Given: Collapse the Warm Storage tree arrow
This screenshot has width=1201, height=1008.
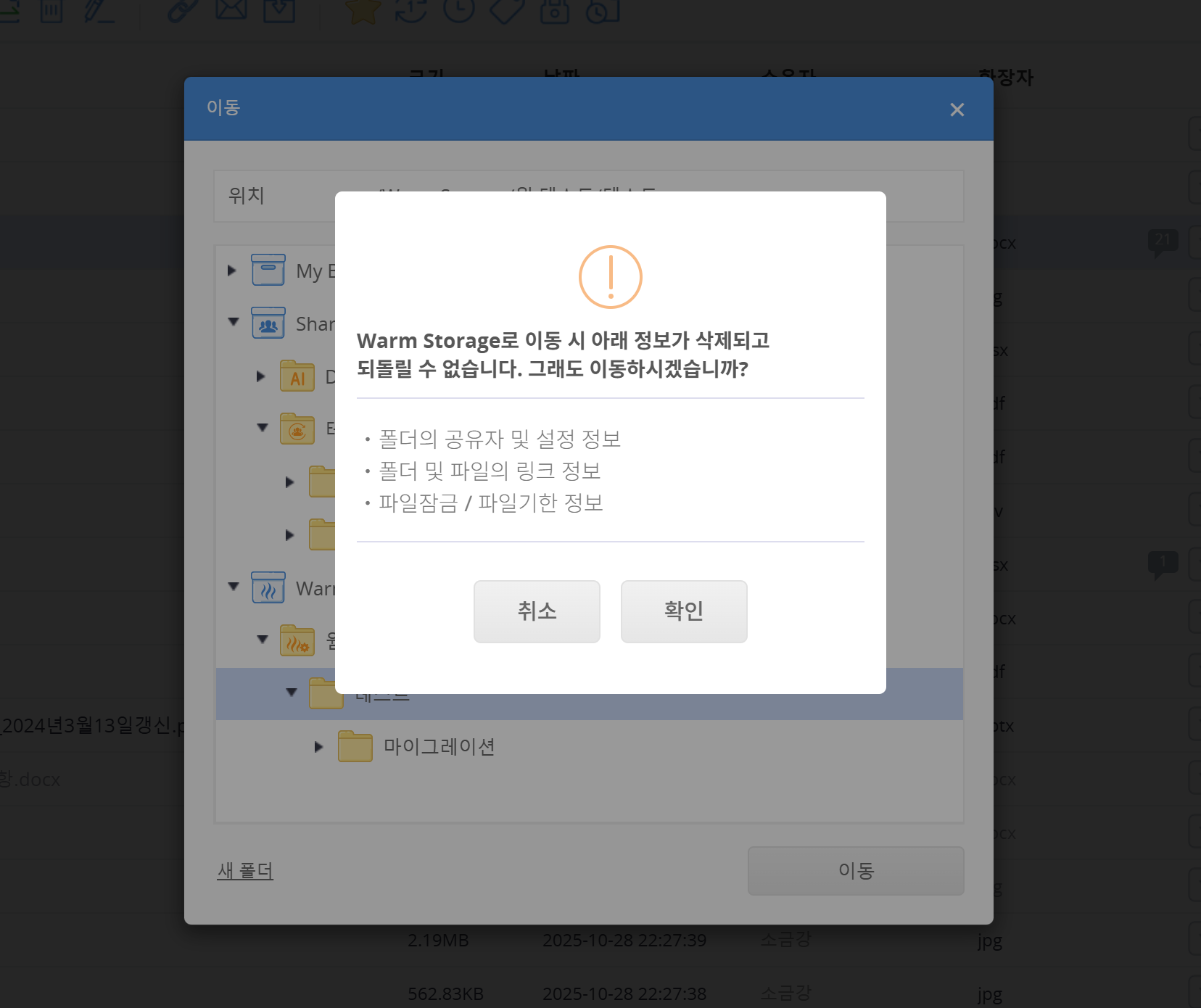Looking at the screenshot, I should [x=234, y=587].
